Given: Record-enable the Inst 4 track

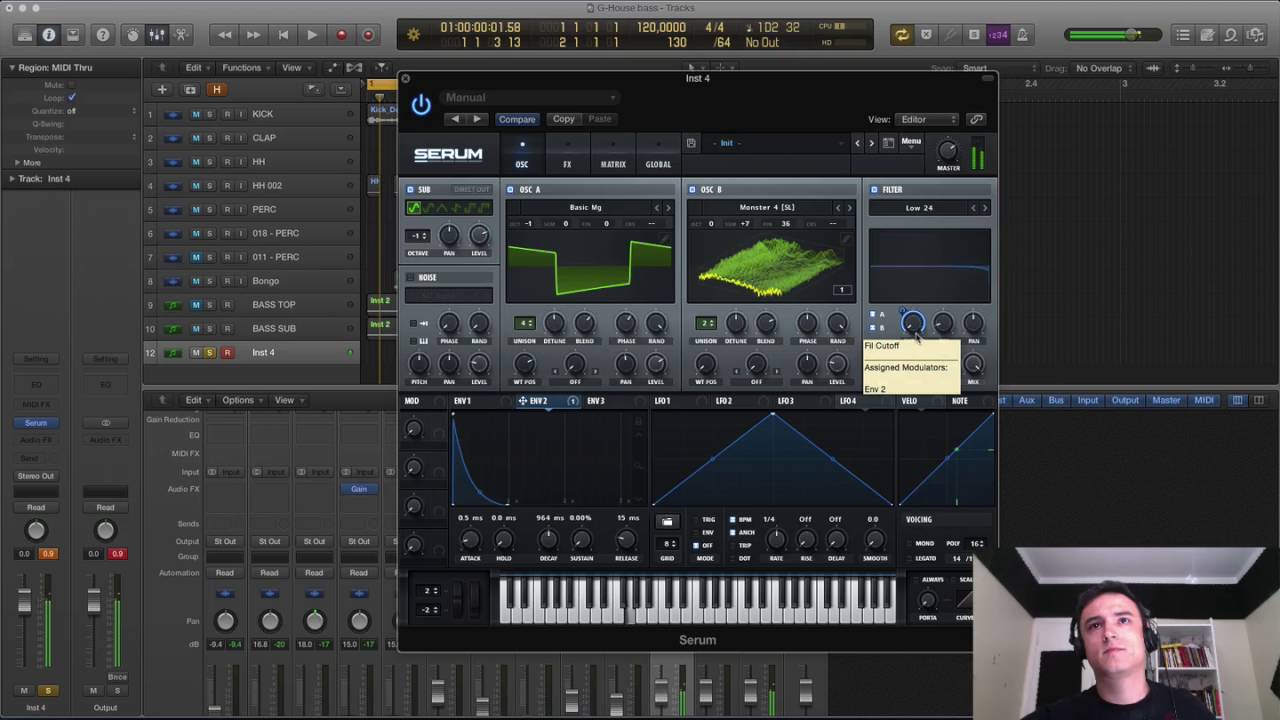Looking at the screenshot, I should point(227,352).
